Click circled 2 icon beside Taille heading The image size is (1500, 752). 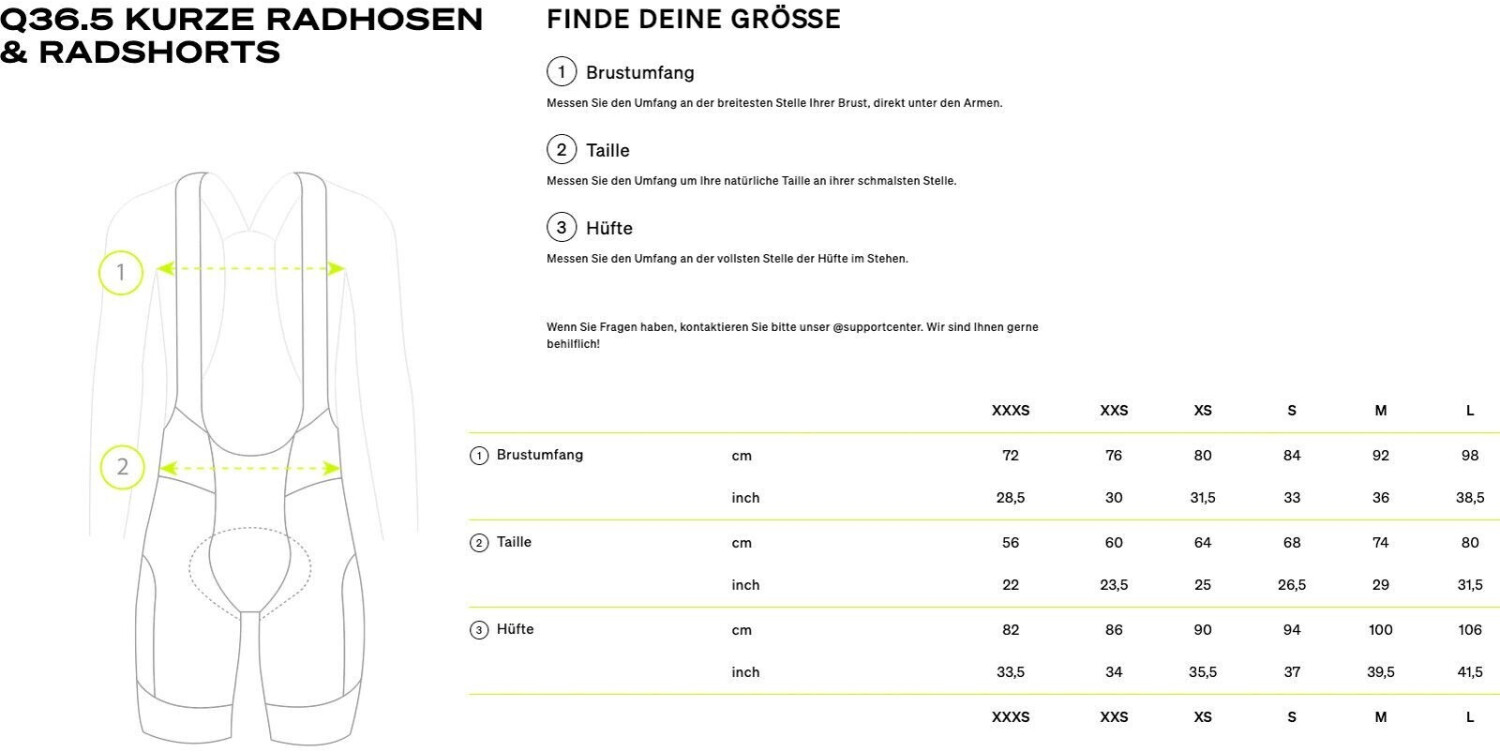coord(562,150)
